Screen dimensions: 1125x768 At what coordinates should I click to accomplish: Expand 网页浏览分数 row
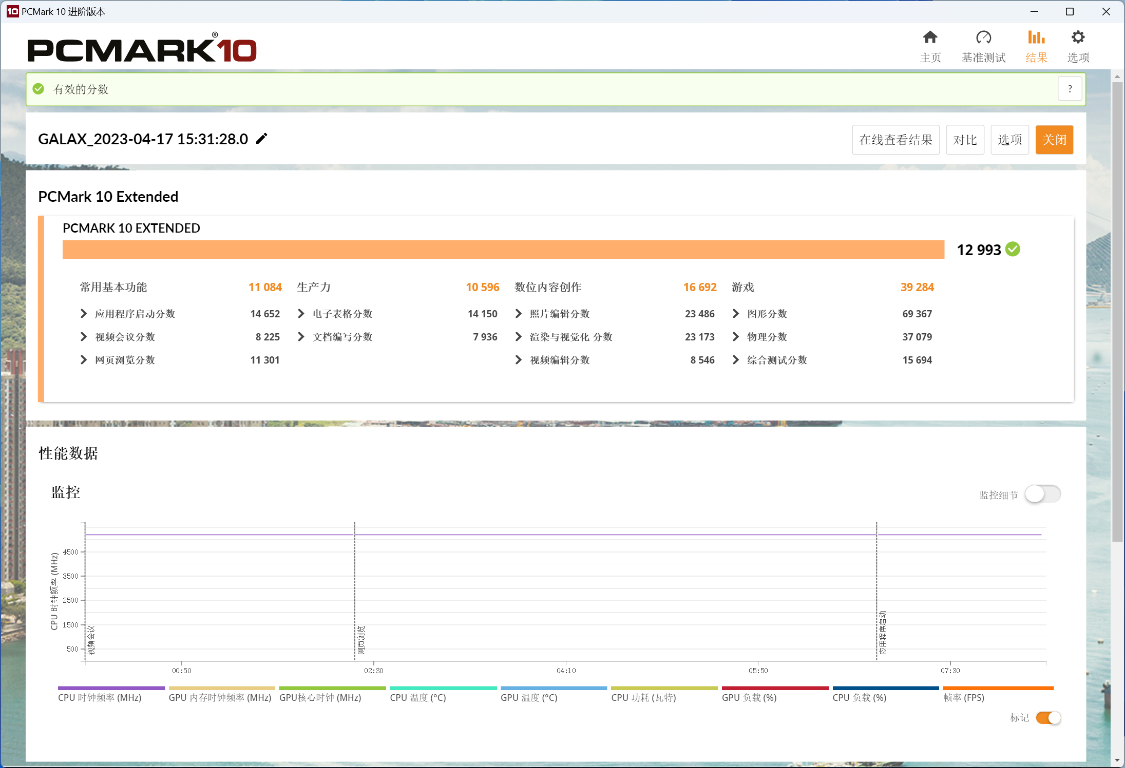coord(118,360)
